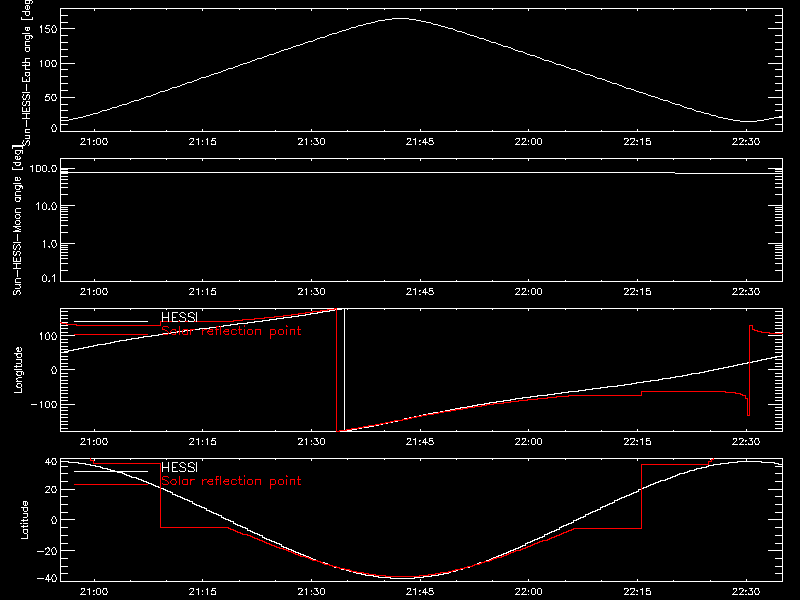Click '21:30' under the Moon angle plot

[311, 292]
